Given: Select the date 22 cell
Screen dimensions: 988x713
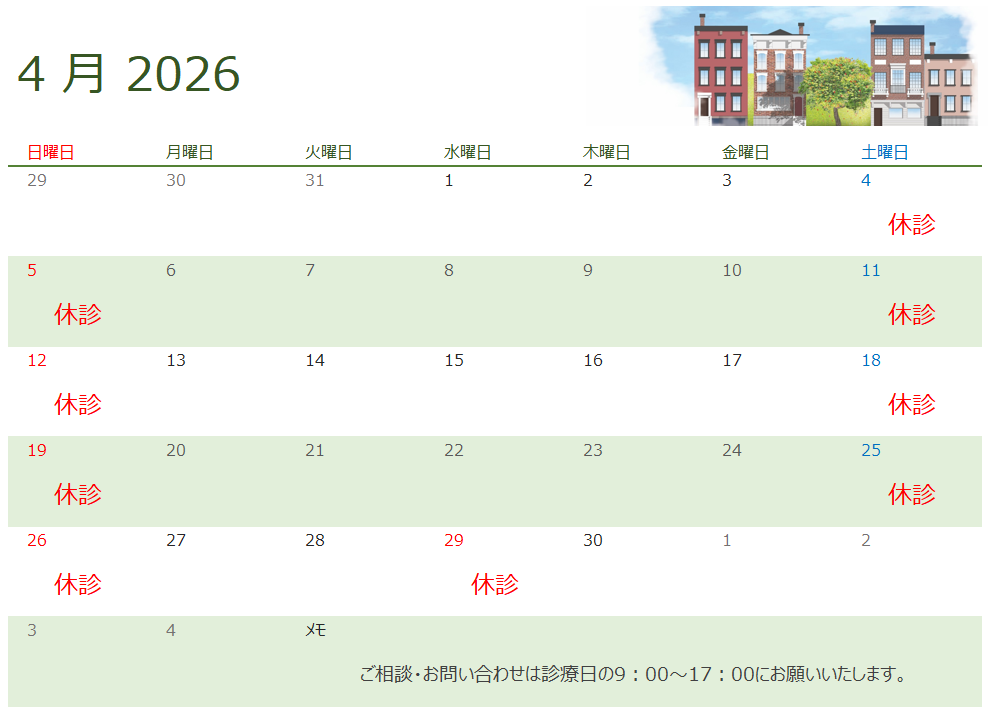Looking at the screenshot, I should click(454, 451).
